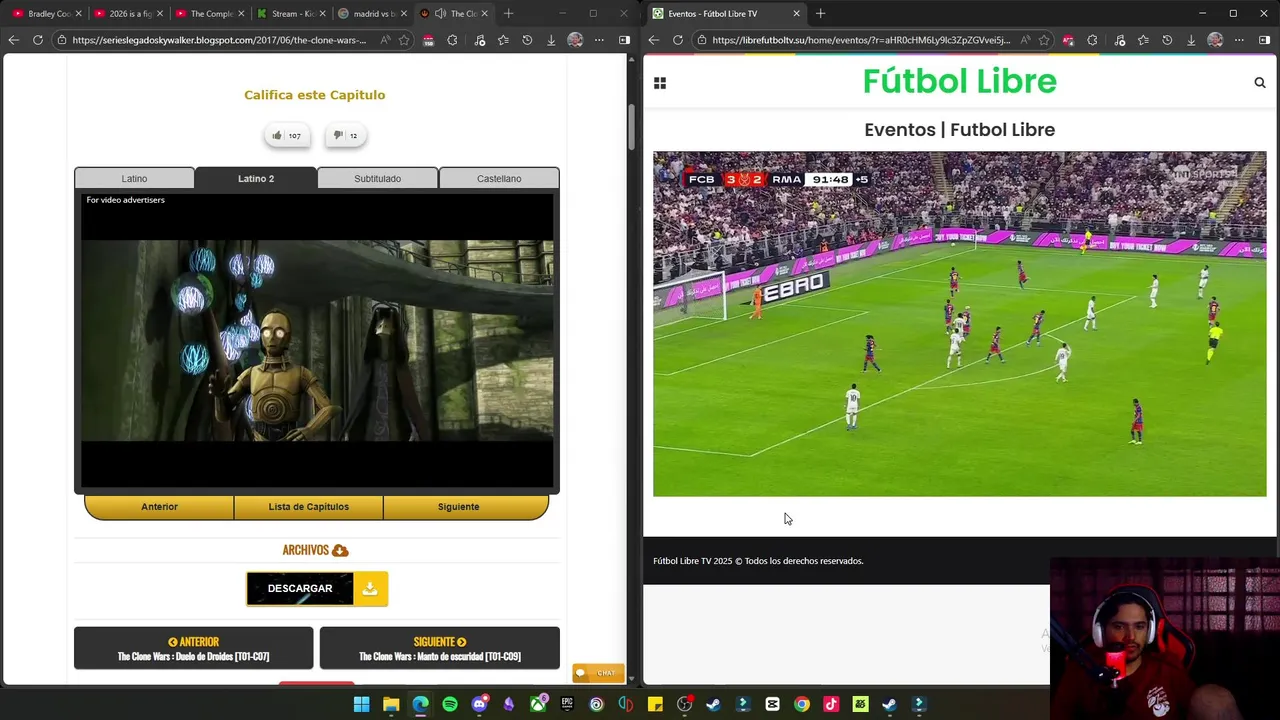The width and height of the screenshot is (1280, 720).
Task: Click the Clone Wars video player
Action: click(317, 340)
